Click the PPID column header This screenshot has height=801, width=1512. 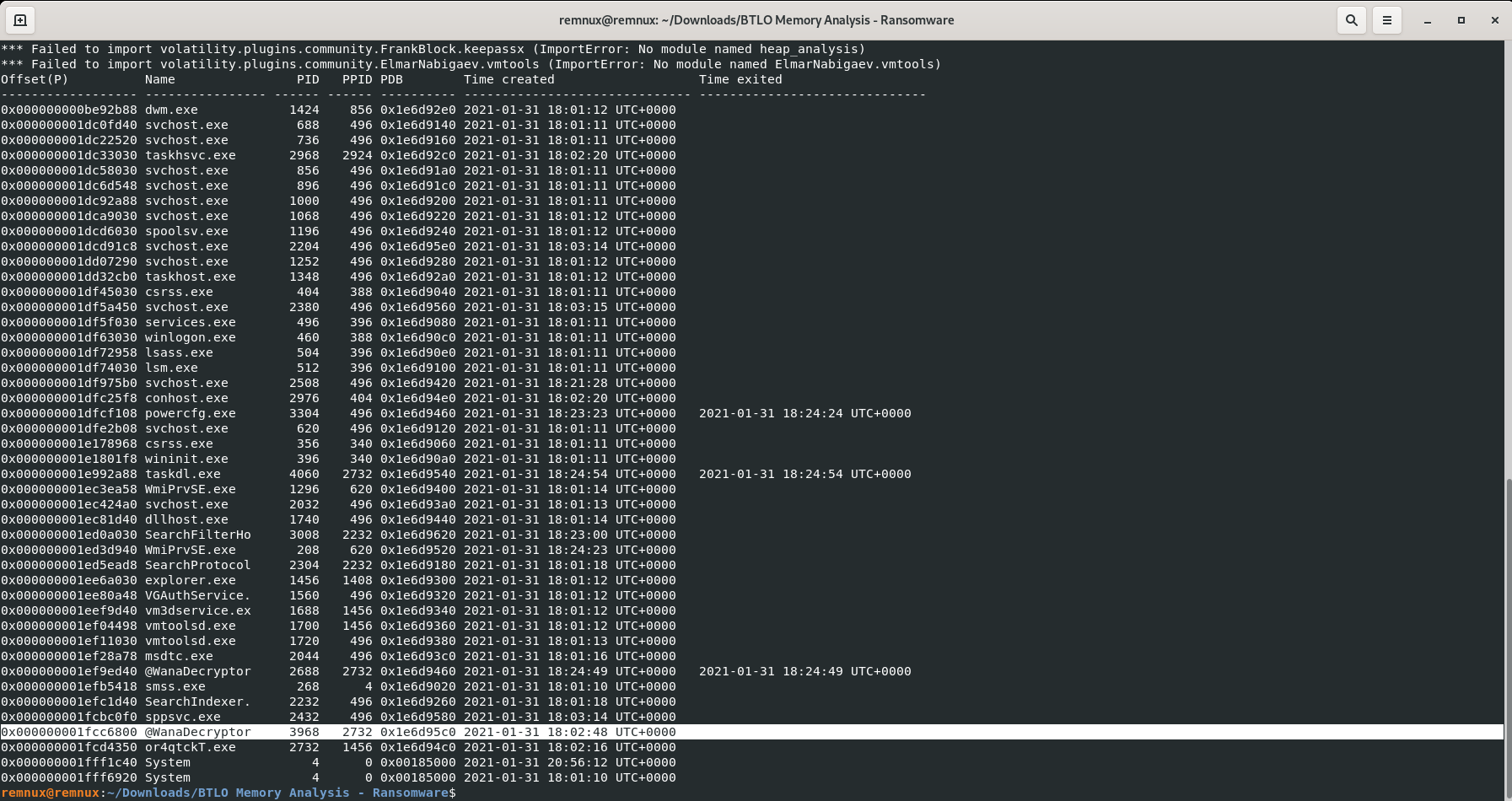pos(358,79)
